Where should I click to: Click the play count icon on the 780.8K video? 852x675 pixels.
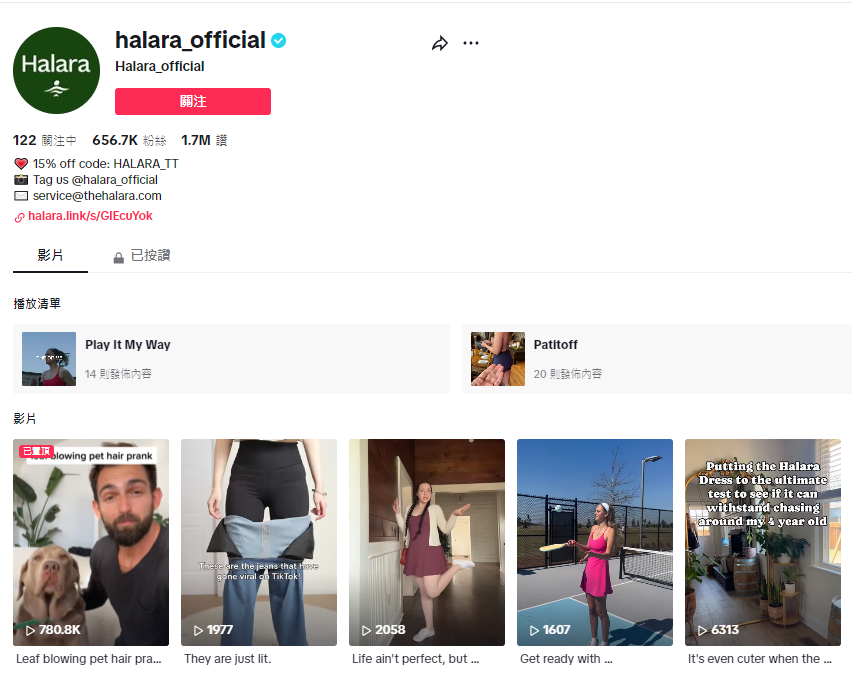click(30, 630)
